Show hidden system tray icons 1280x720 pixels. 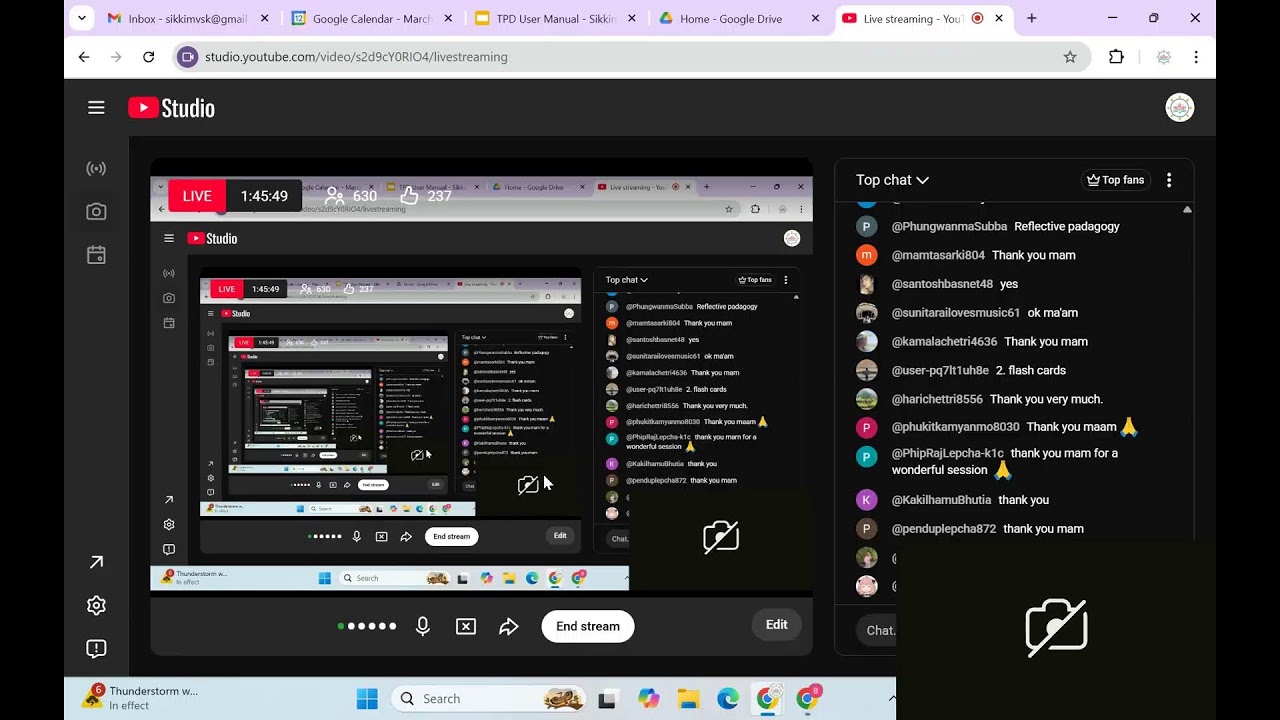pos(891,698)
